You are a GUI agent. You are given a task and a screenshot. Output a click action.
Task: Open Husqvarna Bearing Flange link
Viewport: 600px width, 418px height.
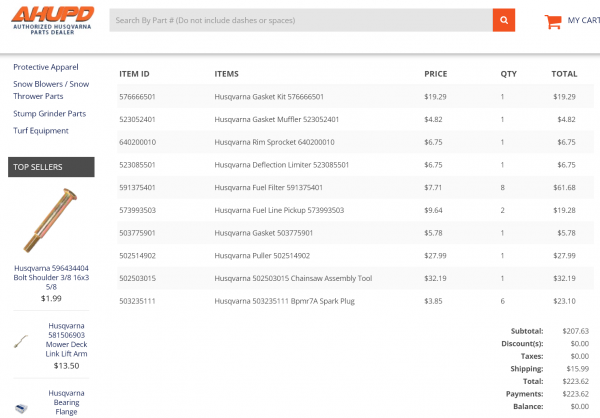coord(67,402)
